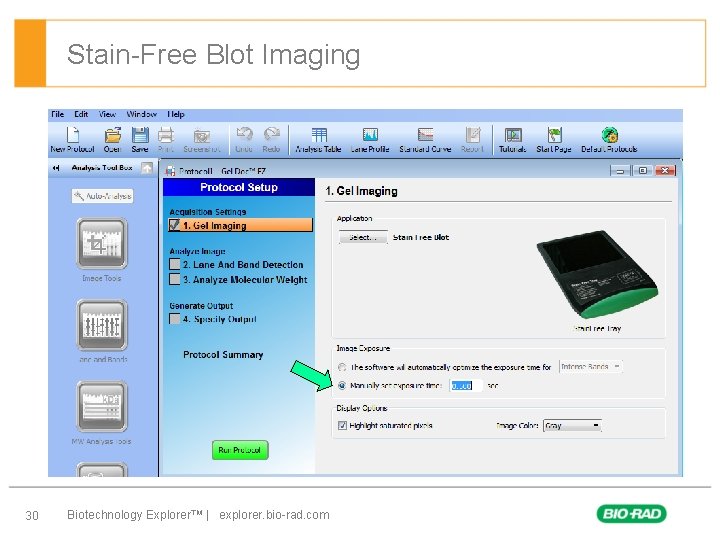Open the File menu
Image resolution: width=720 pixels, height=540 pixels.
(x=57, y=114)
